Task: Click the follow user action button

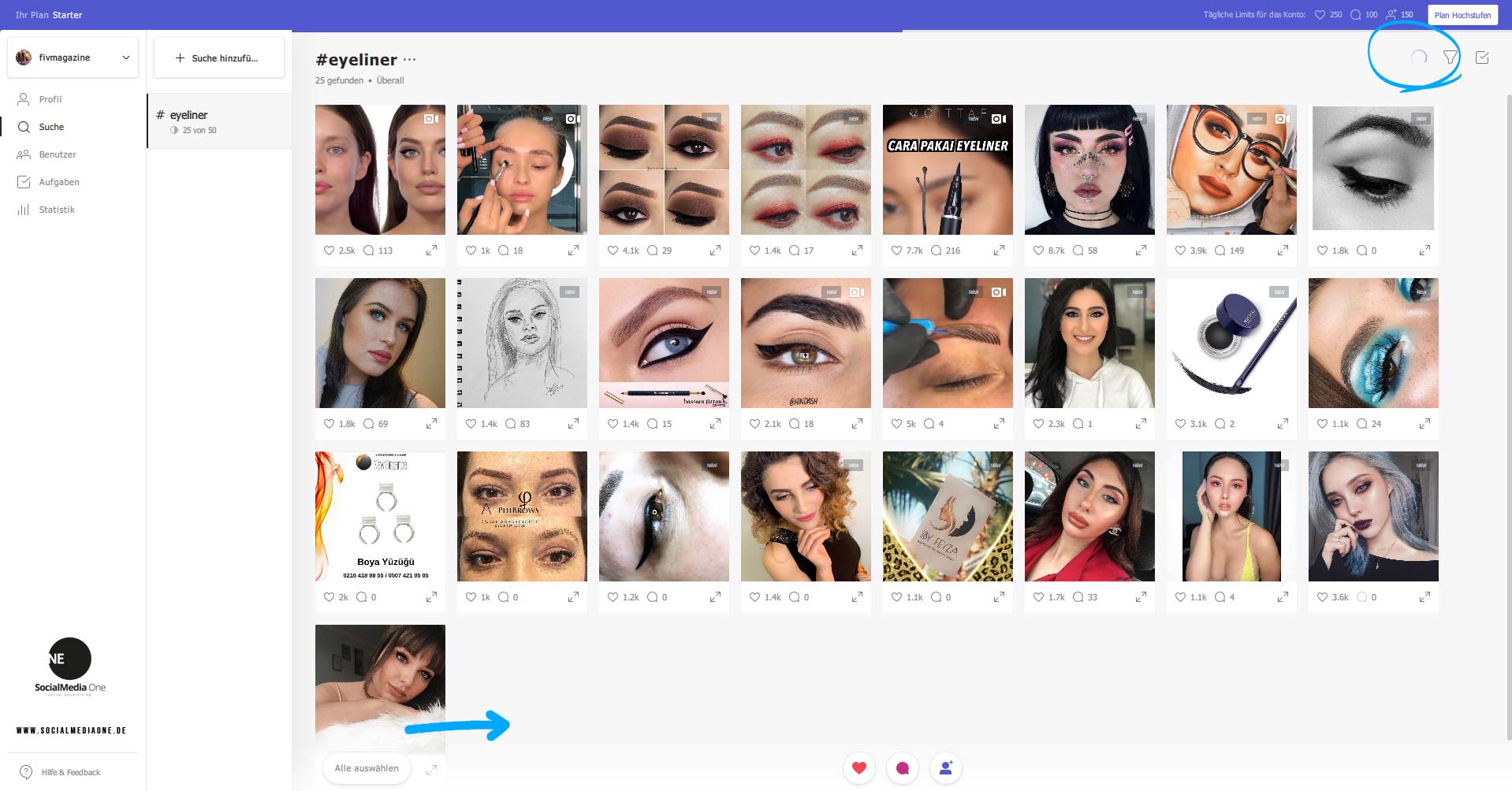Action: (x=946, y=768)
